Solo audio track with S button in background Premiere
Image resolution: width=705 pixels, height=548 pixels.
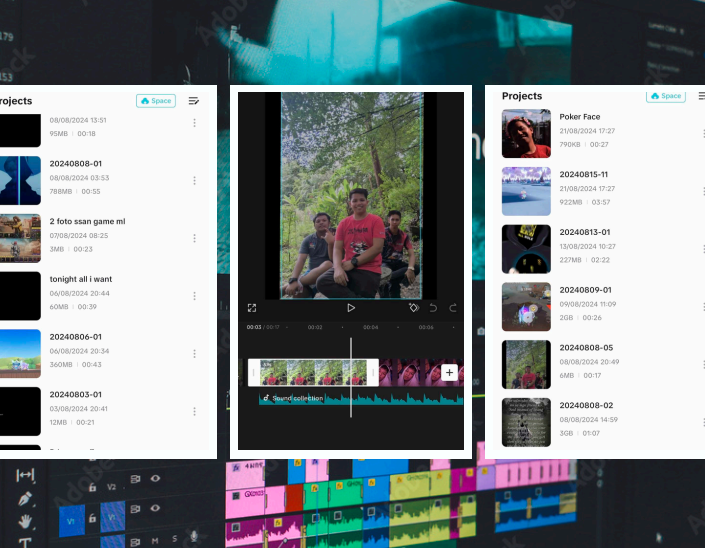coord(174,539)
